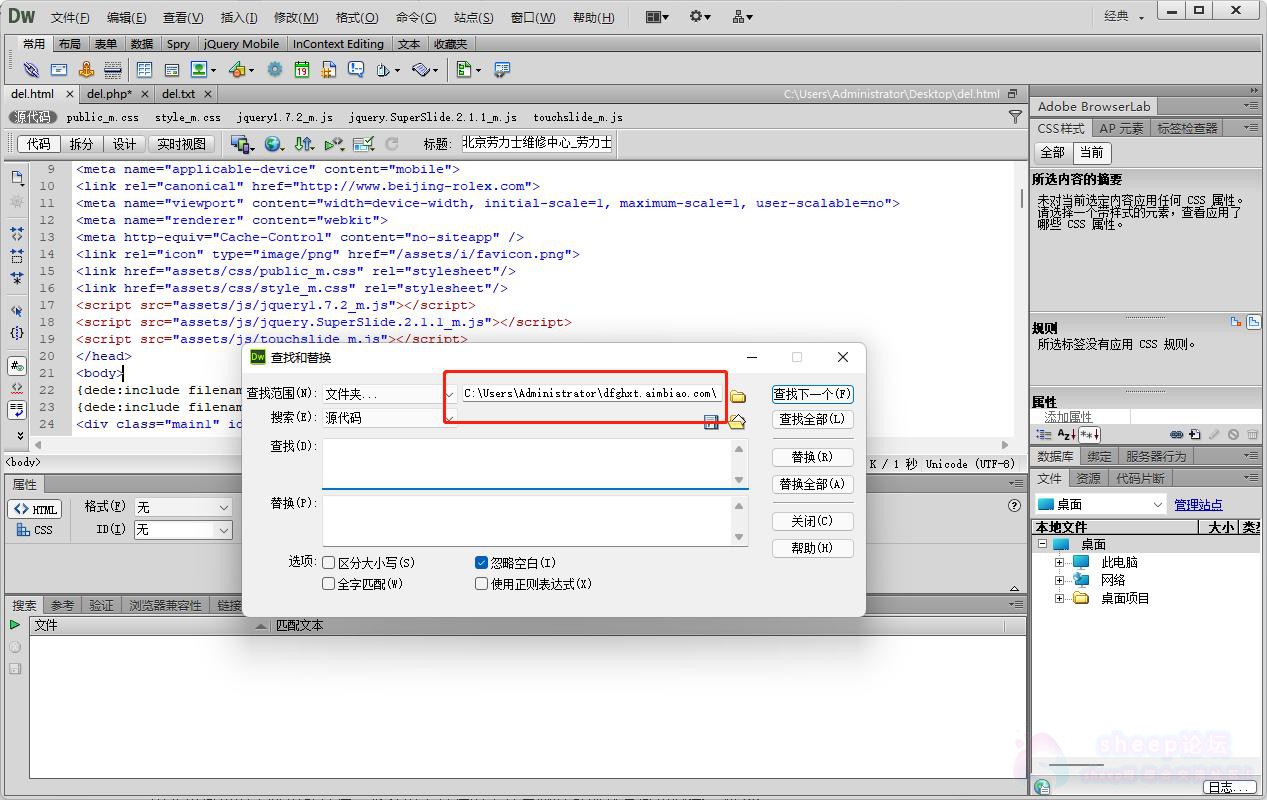Image resolution: width=1267 pixels, height=800 pixels.
Task: Toggle Highlight Invalid Code icon
Action: 17,388
